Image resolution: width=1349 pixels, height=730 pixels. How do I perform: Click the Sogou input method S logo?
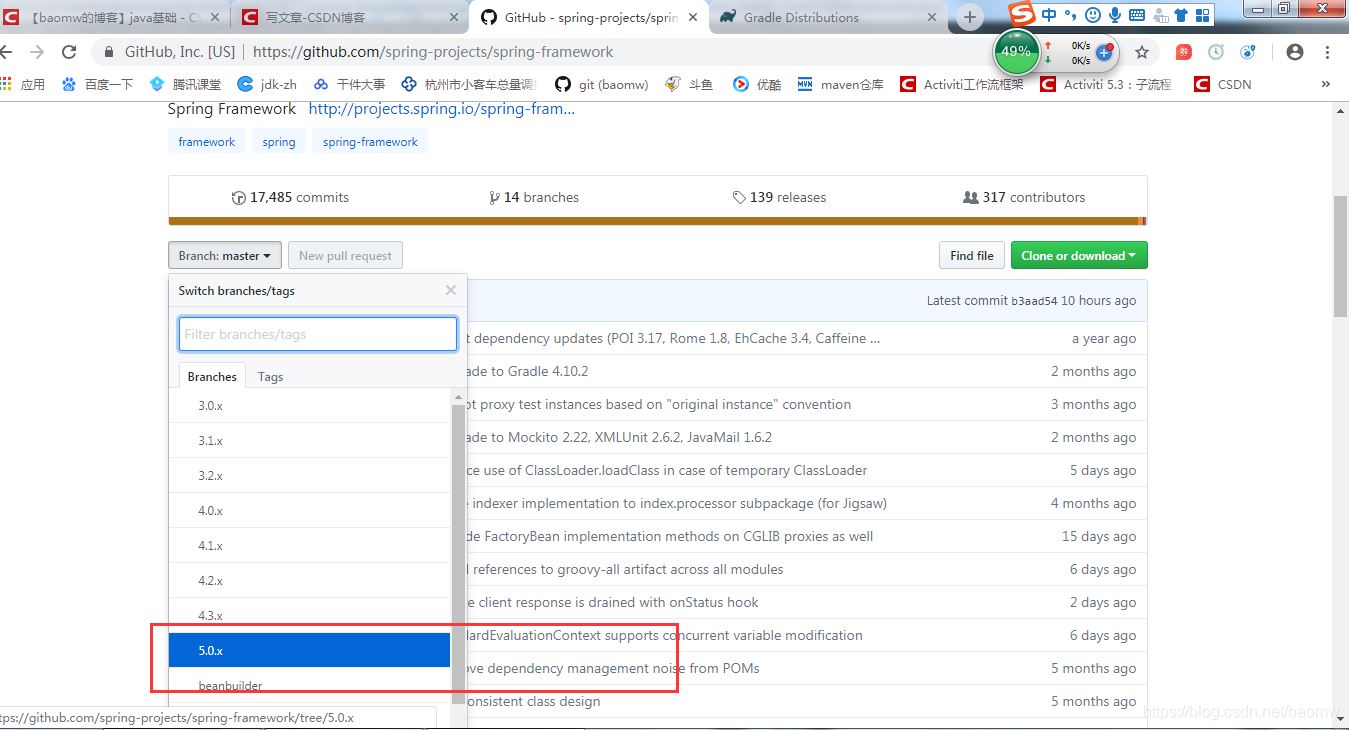point(1021,14)
